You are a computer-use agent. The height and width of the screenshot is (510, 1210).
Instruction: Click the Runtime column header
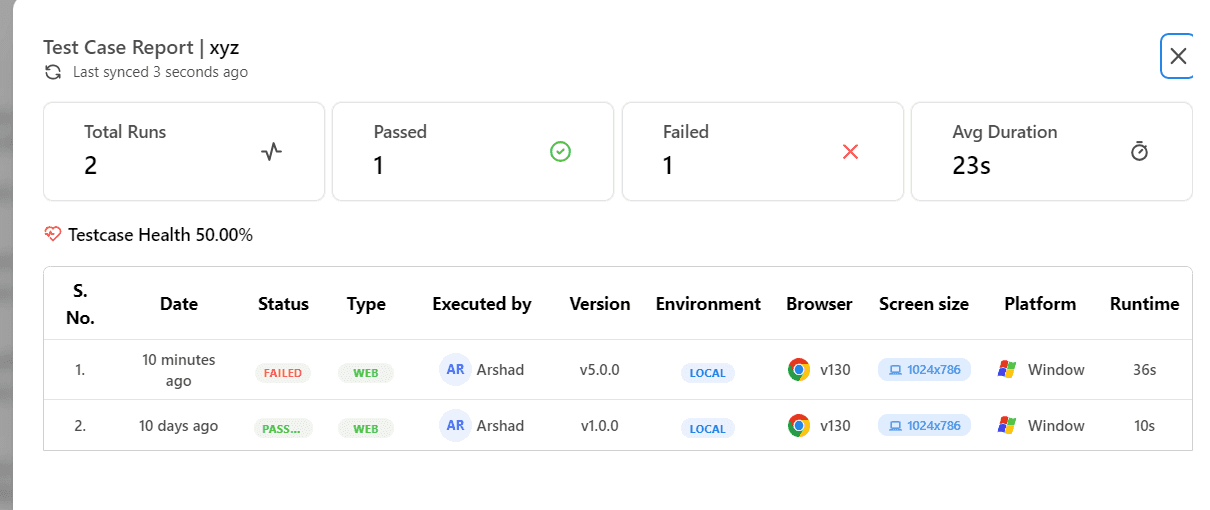(1144, 304)
